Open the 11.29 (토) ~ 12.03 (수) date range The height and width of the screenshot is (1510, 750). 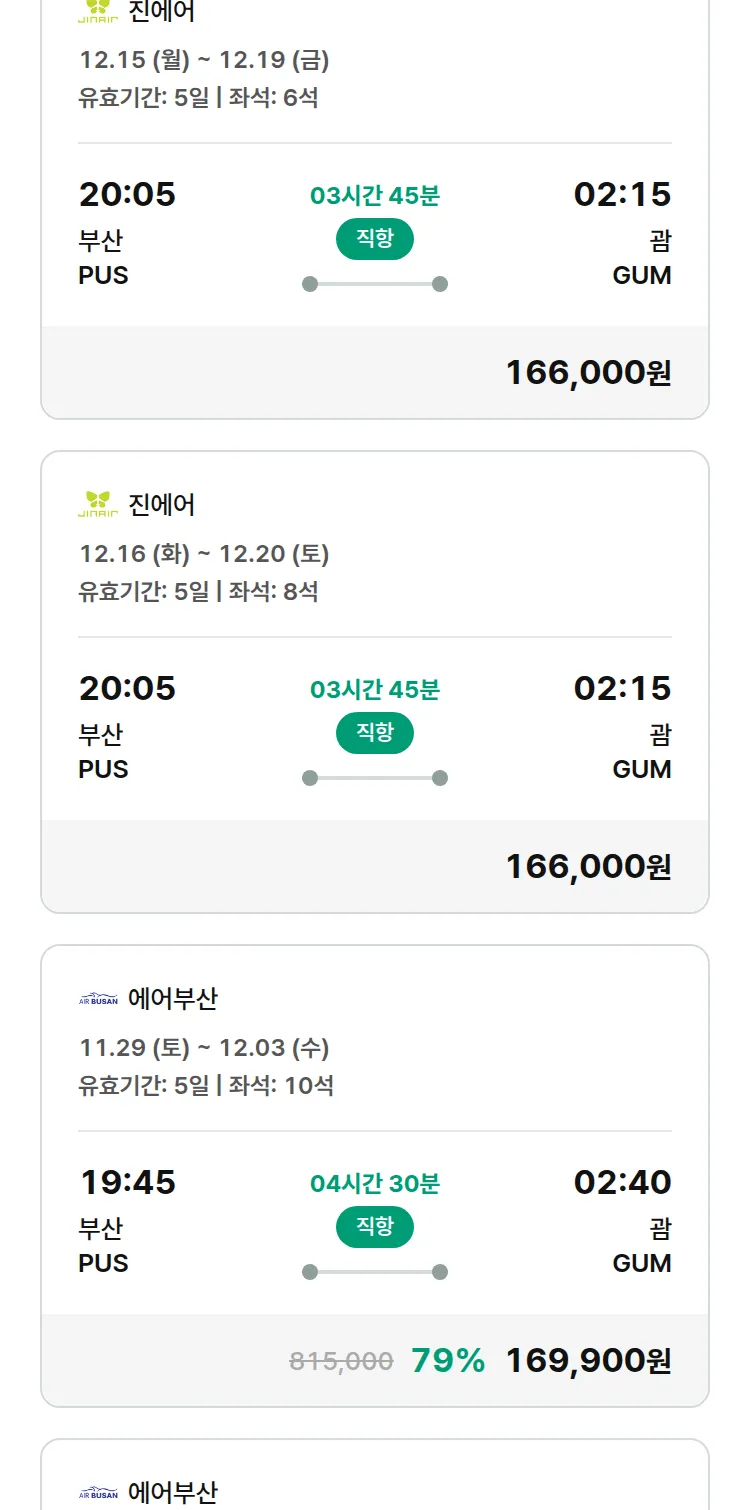204,1048
